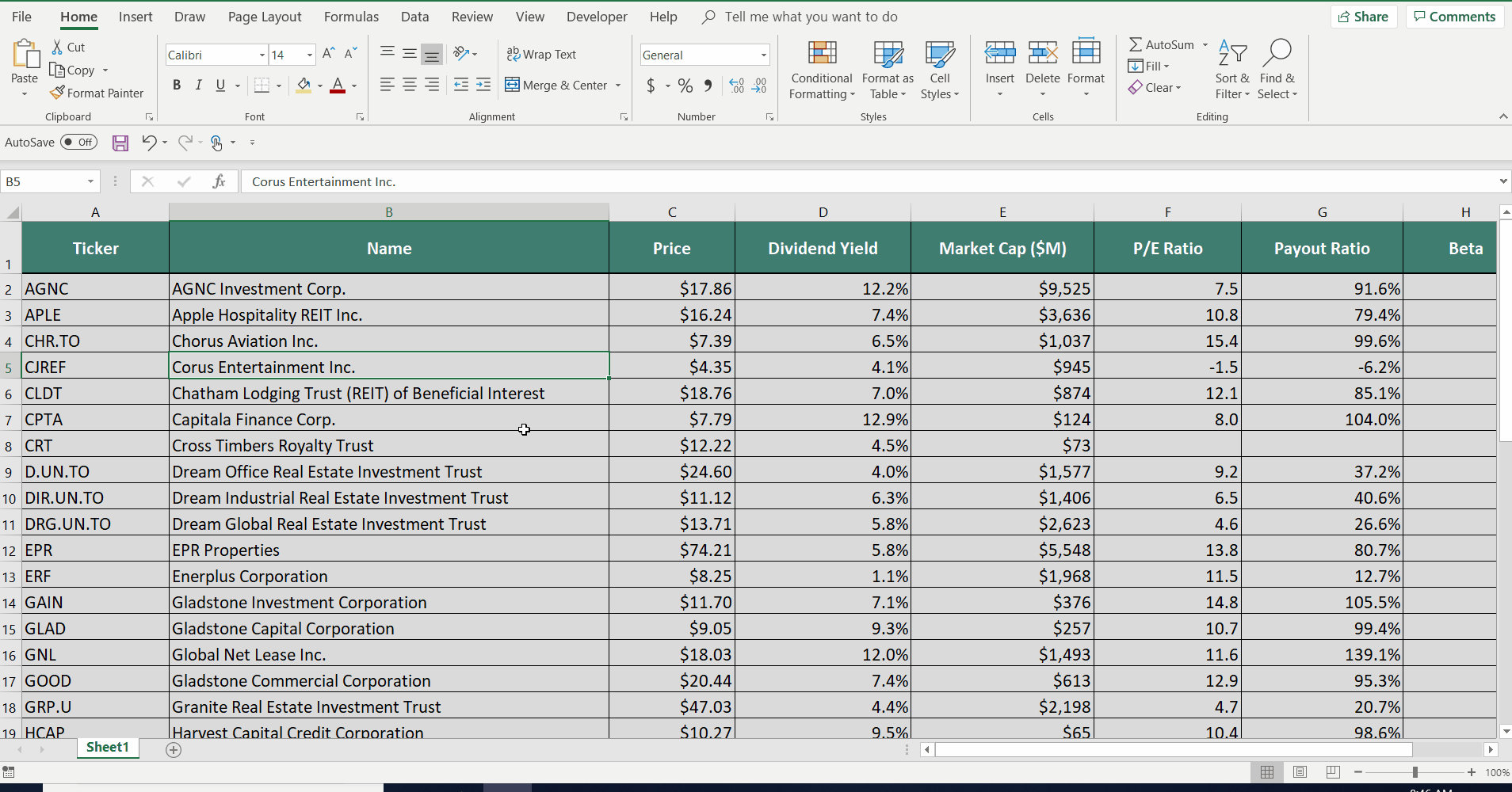Open the Formulas ribbon tab
The image size is (1512, 792).
351,17
